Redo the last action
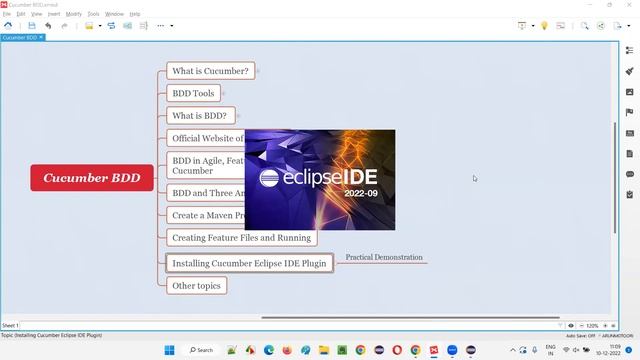This screenshot has height=360, width=640. click(x=64, y=26)
